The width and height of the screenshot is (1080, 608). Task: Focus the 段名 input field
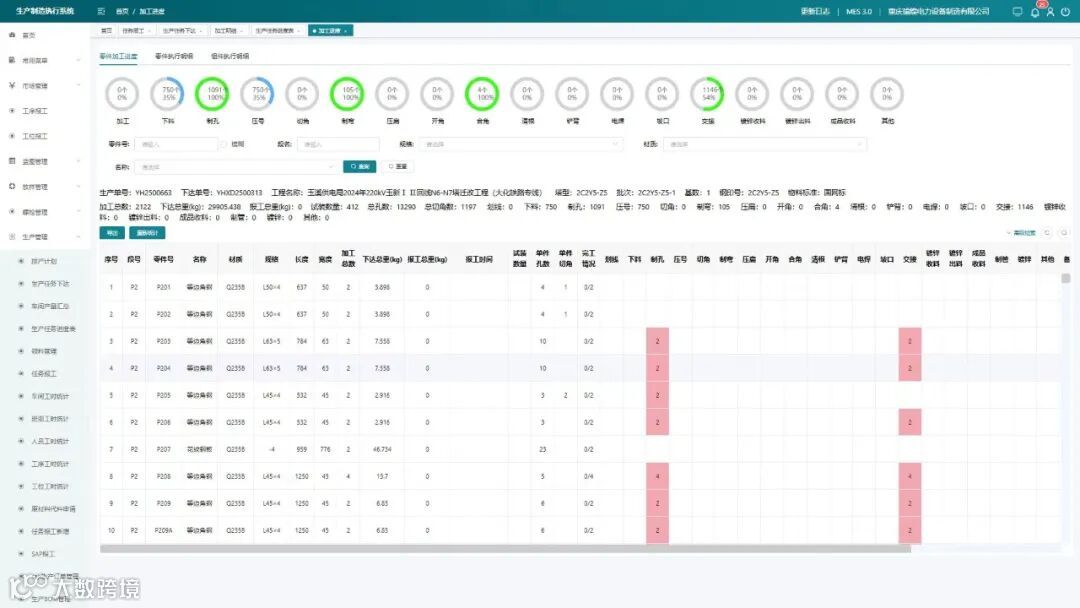[338, 145]
